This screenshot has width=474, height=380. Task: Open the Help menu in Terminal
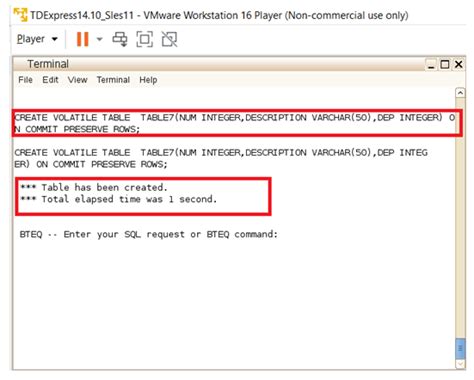(148, 80)
